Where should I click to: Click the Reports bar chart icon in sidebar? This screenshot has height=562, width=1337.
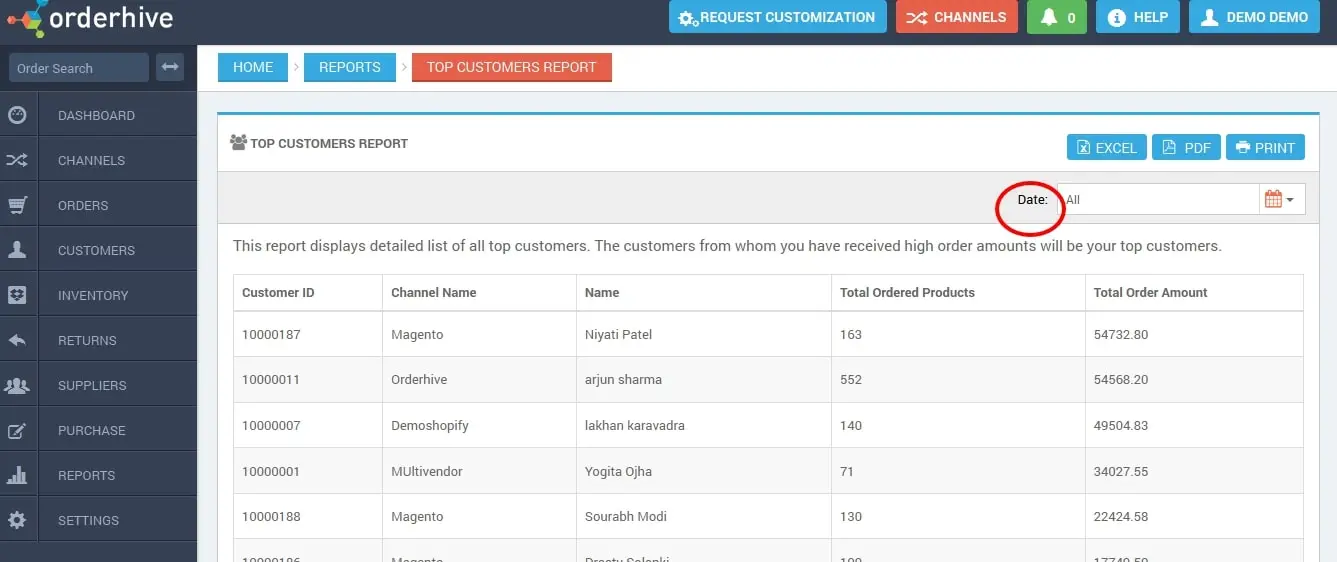click(x=17, y=475)
